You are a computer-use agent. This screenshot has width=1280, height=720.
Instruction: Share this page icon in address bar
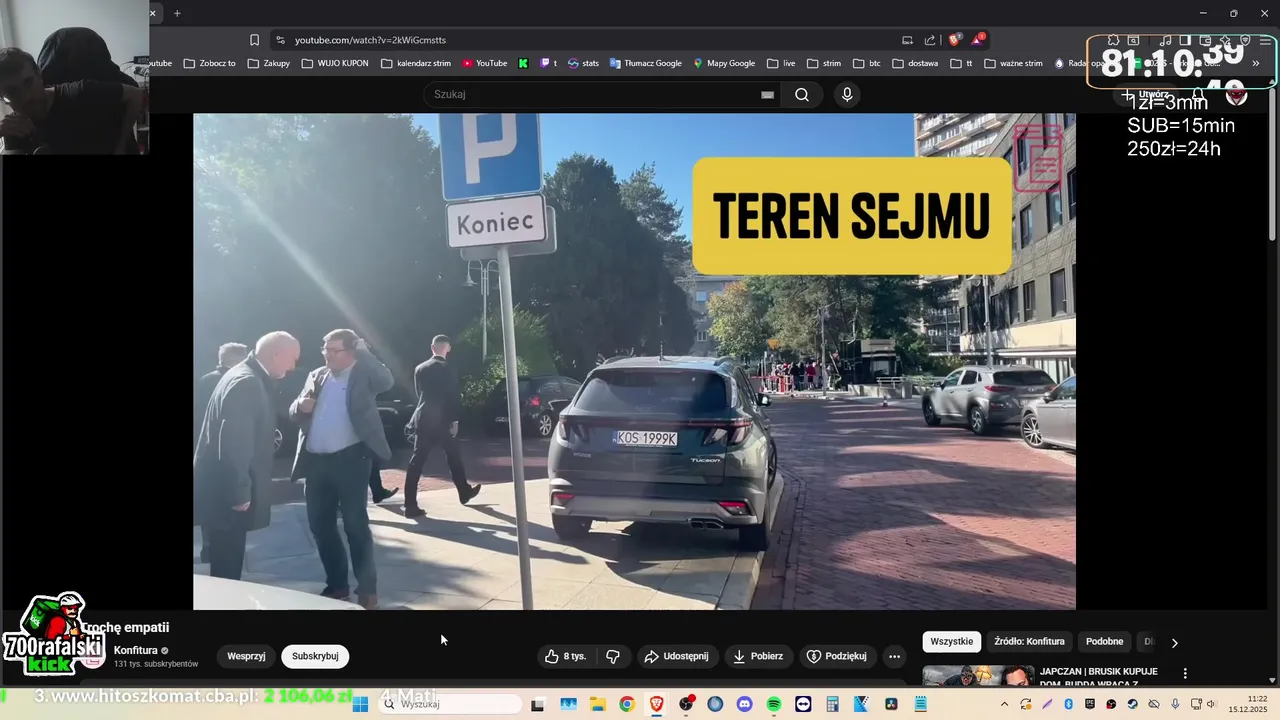tap(930, 40)
